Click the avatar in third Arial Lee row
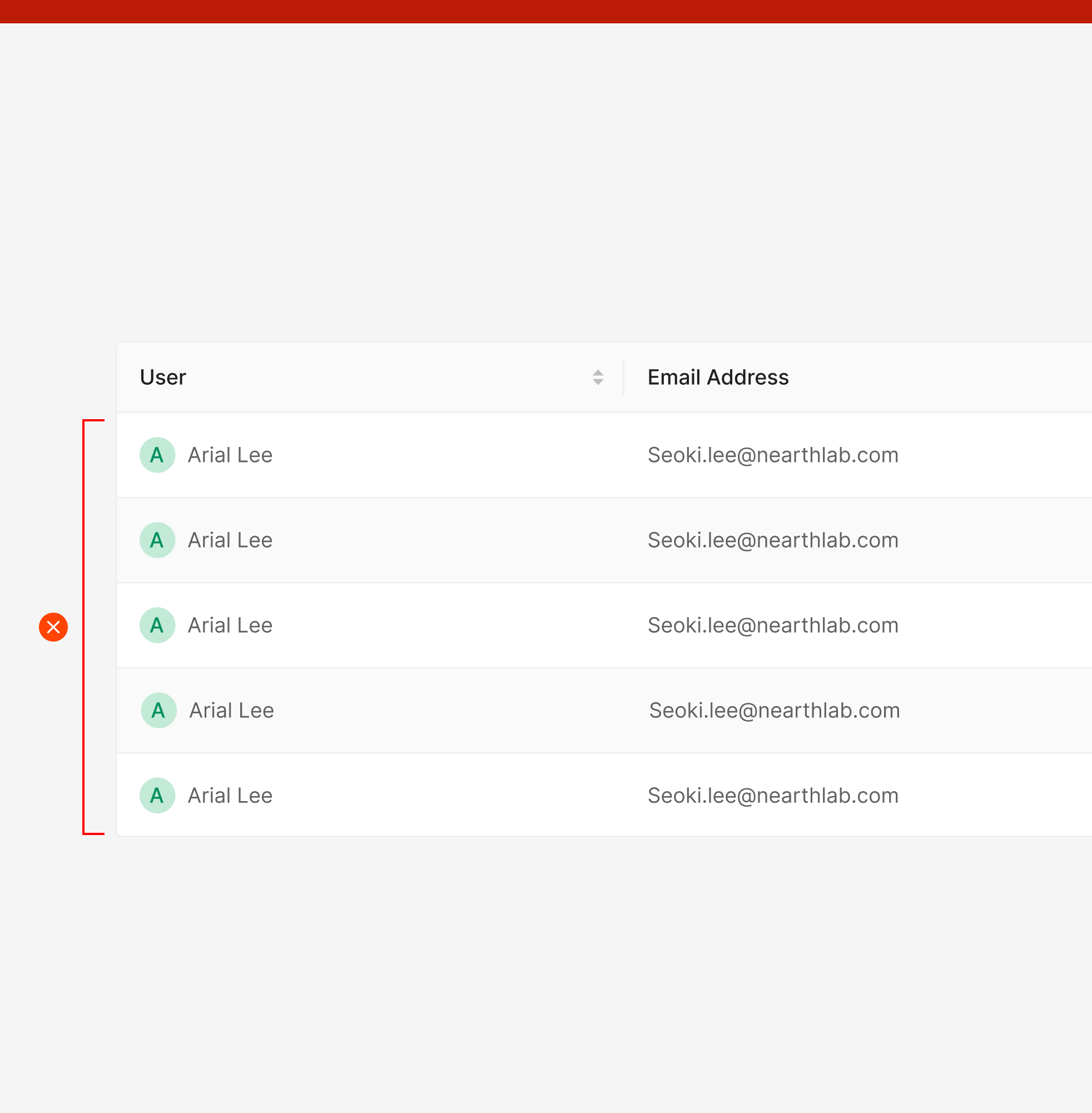1092x1113 pixels. pos(157,624)
